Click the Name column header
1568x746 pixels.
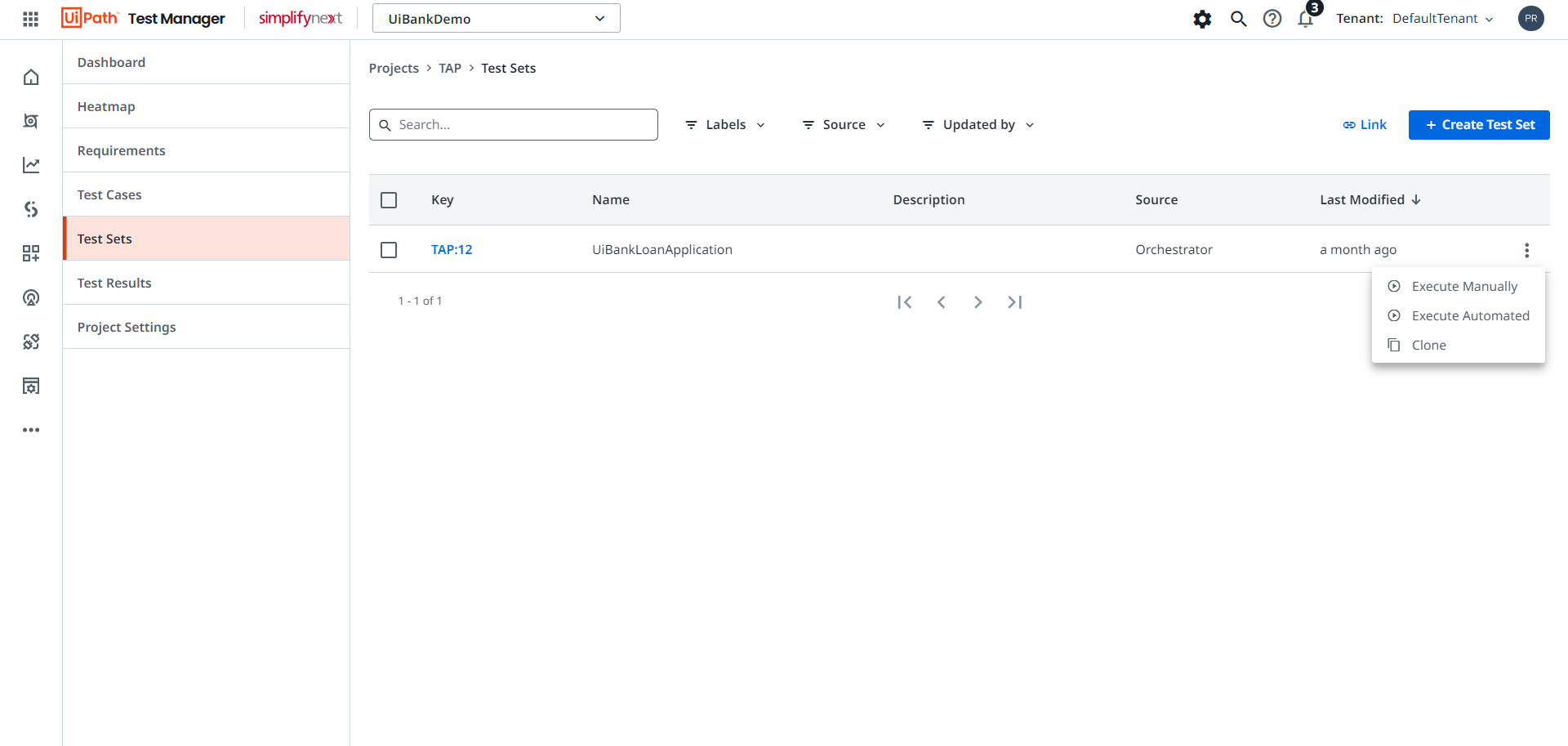[x=611, y=200]
